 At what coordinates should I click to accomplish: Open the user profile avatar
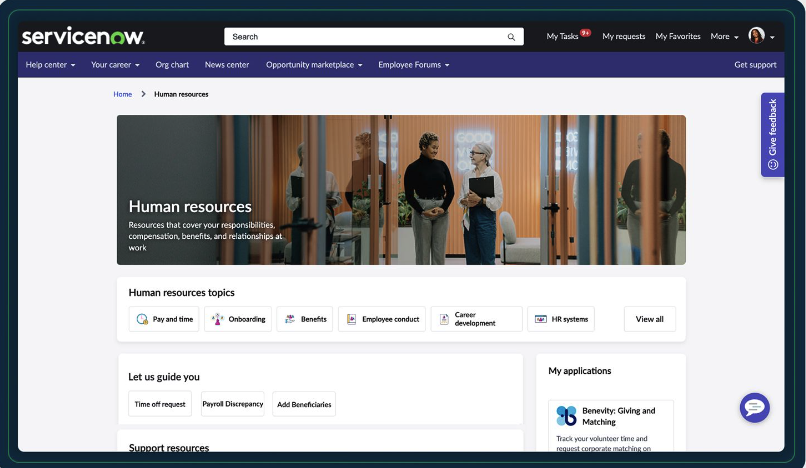[756, 35]
